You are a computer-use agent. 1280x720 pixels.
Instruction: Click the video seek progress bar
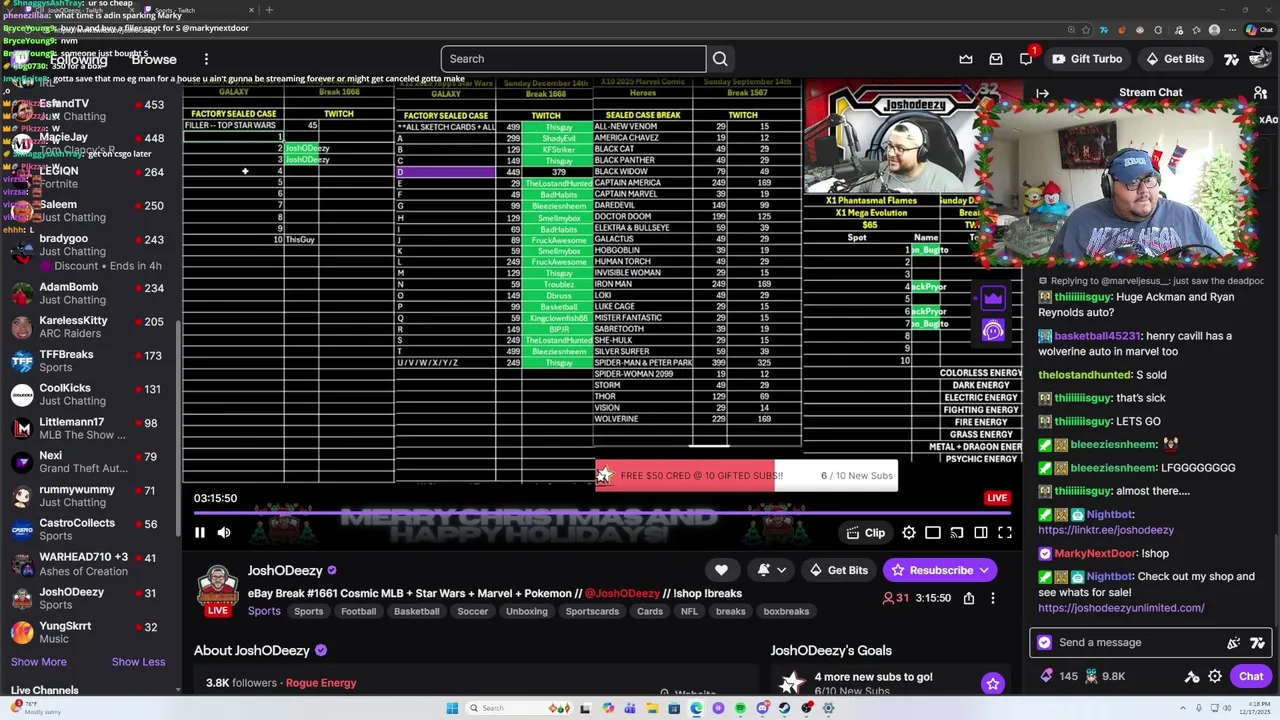[602, 513]
